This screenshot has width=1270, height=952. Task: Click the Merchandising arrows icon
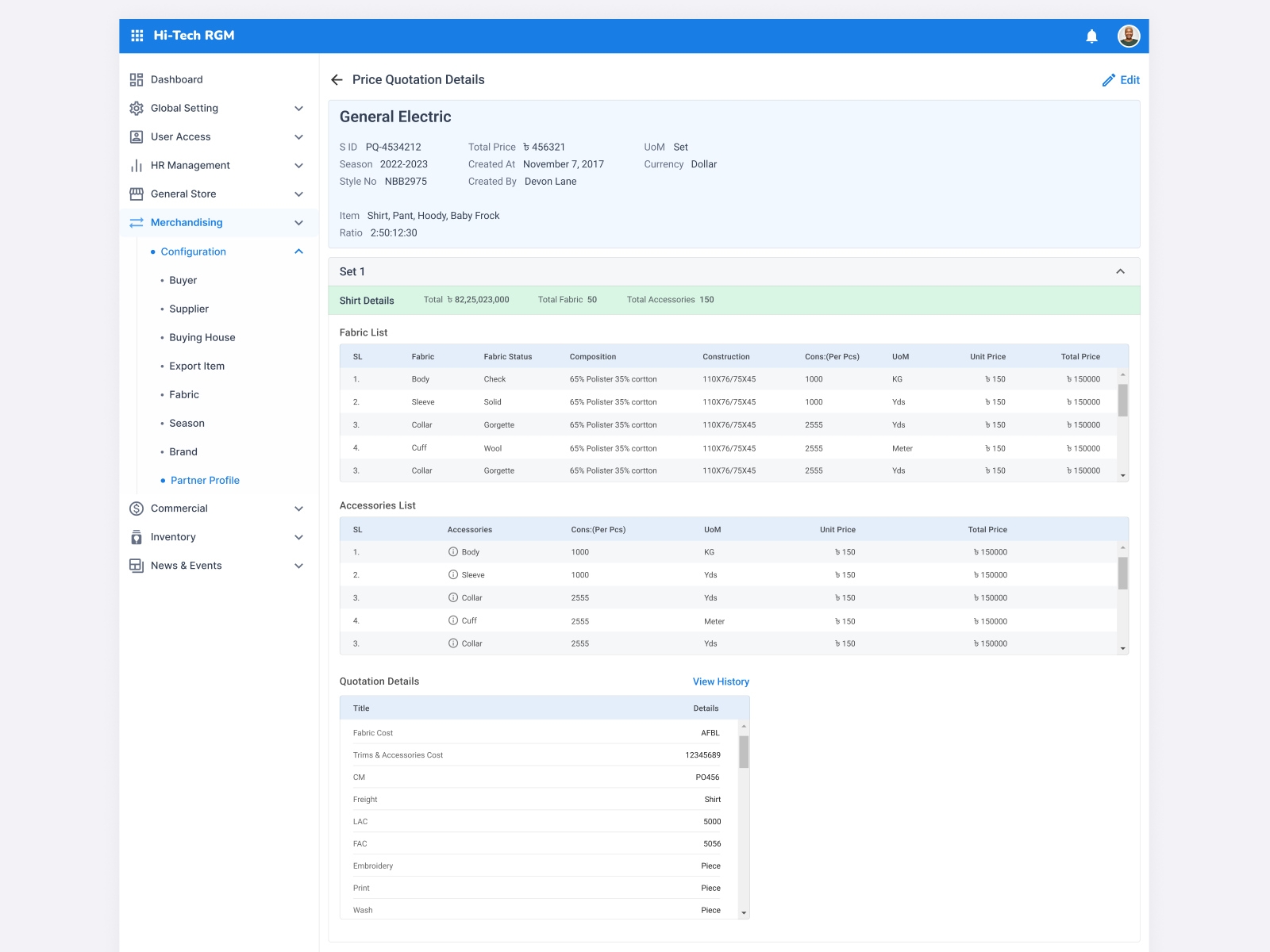(136, 222)
